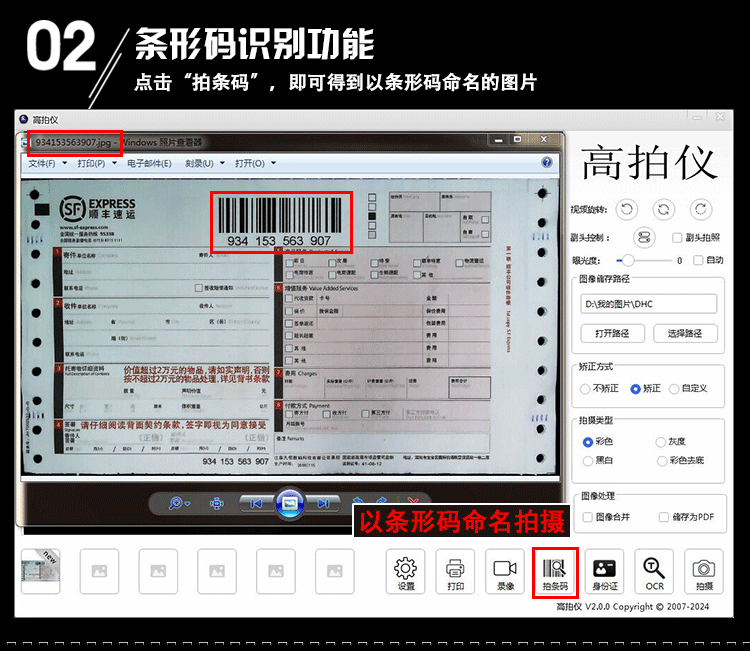Image resolution: width=750 pixels, height=651 pixels.
Task: Select the second empty thumbnail placeholder
Action: [158, 571]
